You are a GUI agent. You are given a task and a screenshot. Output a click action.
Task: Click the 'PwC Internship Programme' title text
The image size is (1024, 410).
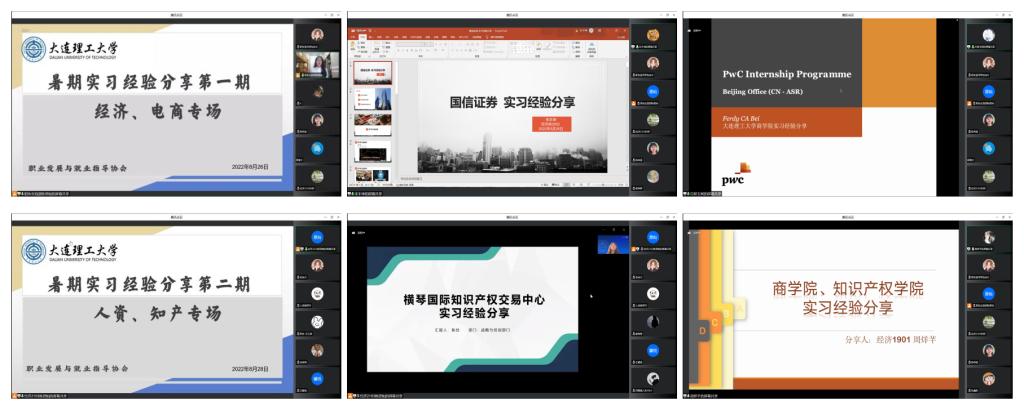(787, 74)
